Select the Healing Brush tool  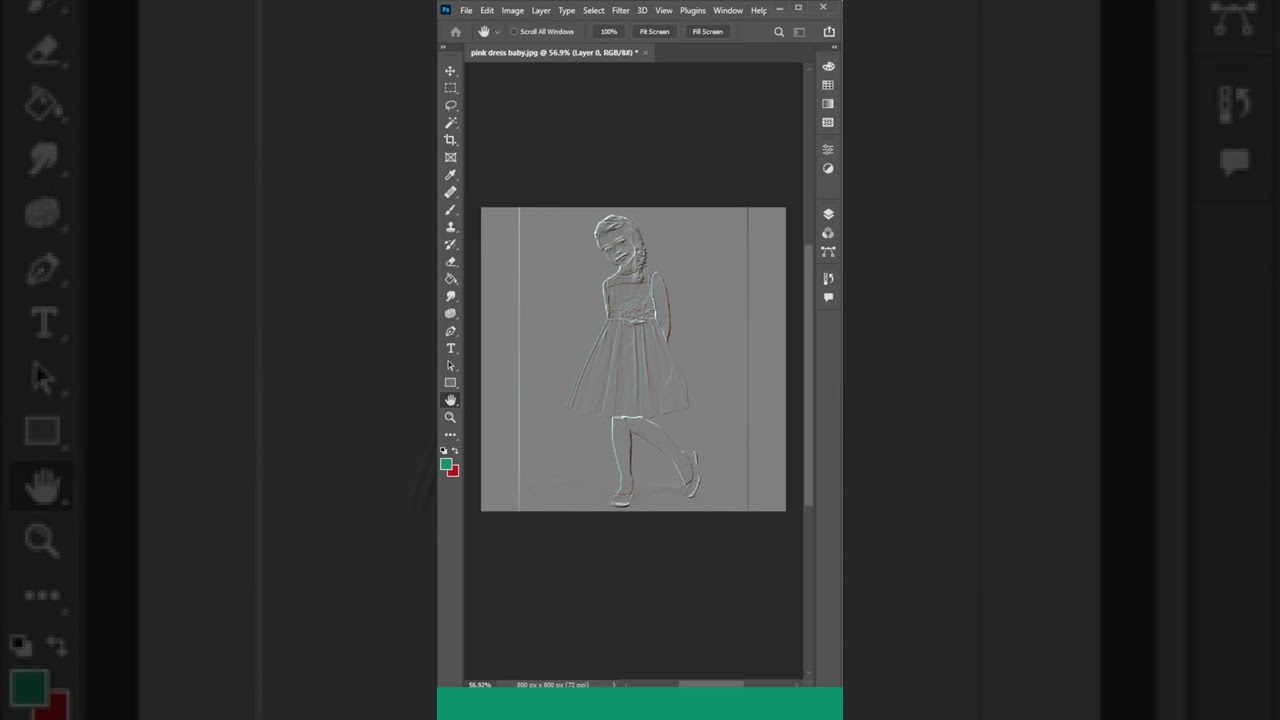pos(450,192)
